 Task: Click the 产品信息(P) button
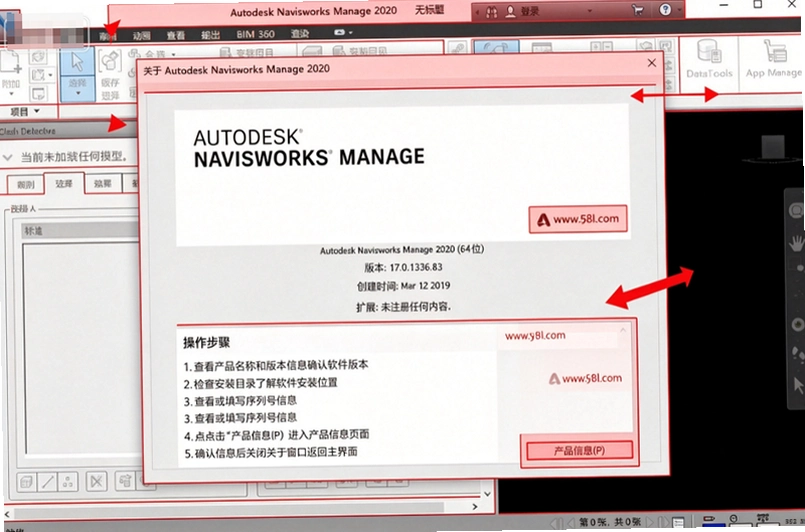[x=579, y=451]
